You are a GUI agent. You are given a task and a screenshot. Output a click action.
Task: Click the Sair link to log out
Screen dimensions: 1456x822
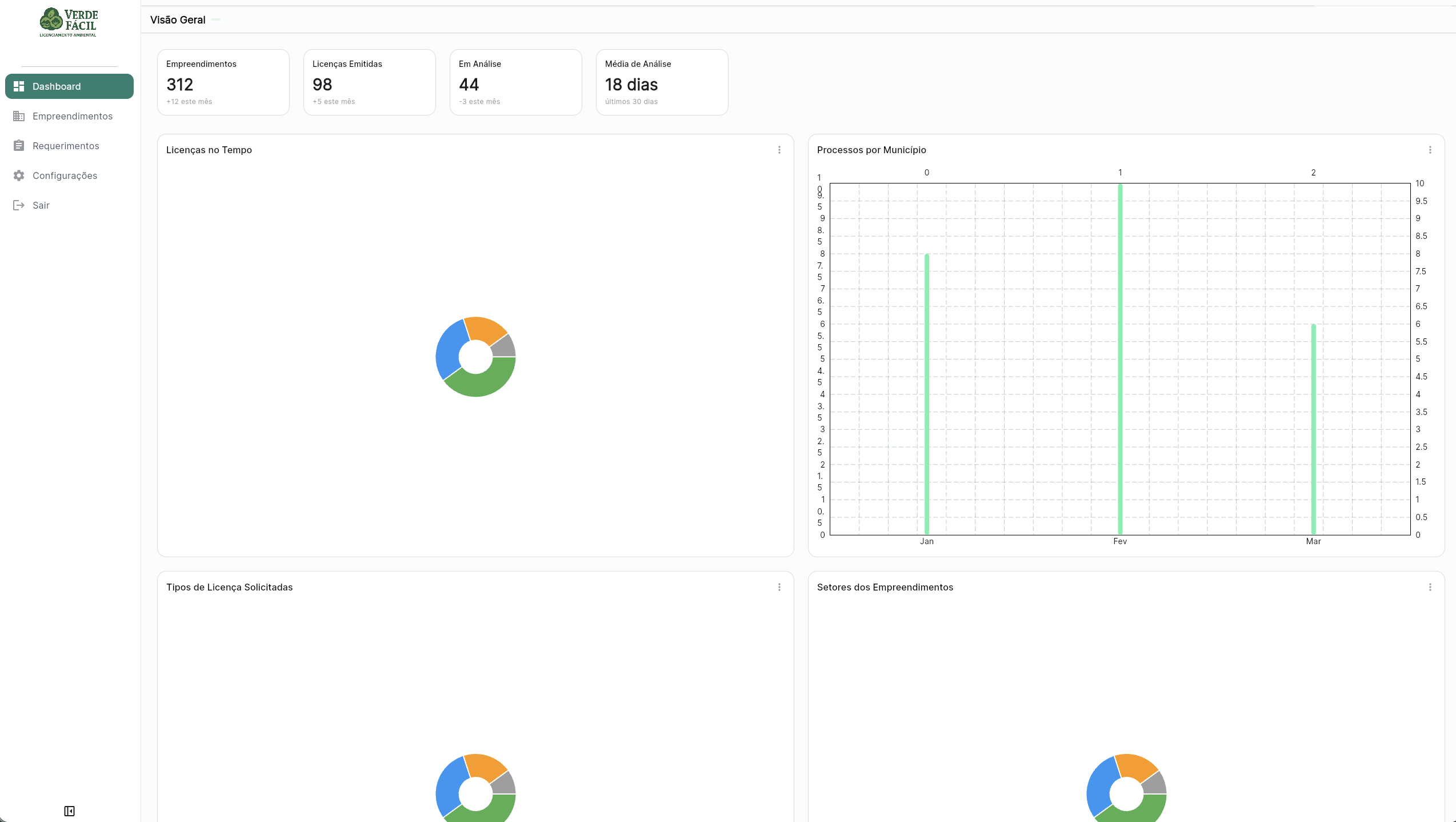coord(41,205)
